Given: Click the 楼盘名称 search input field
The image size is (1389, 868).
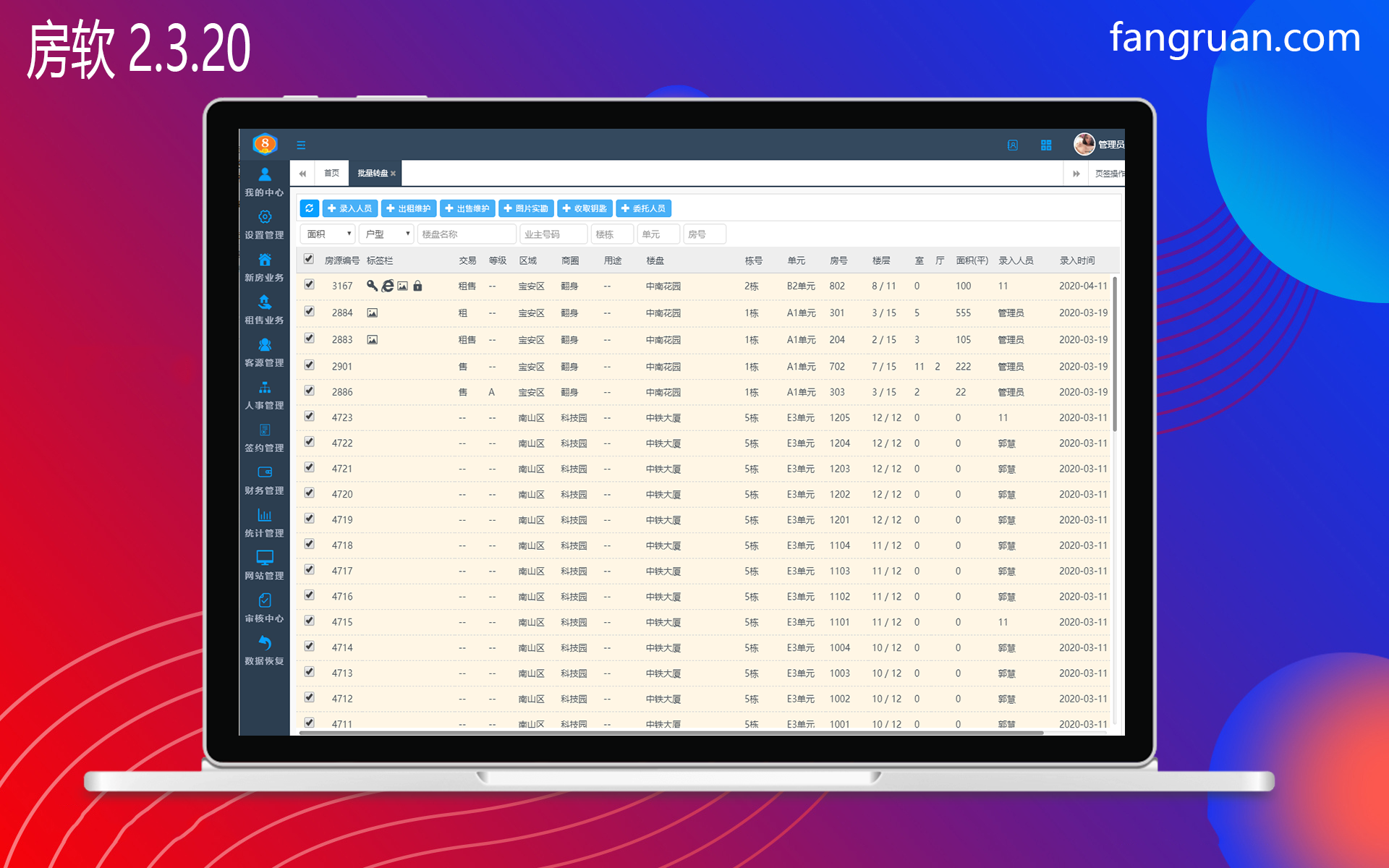Looking at the screenshot, I should (x=467, y=234).
